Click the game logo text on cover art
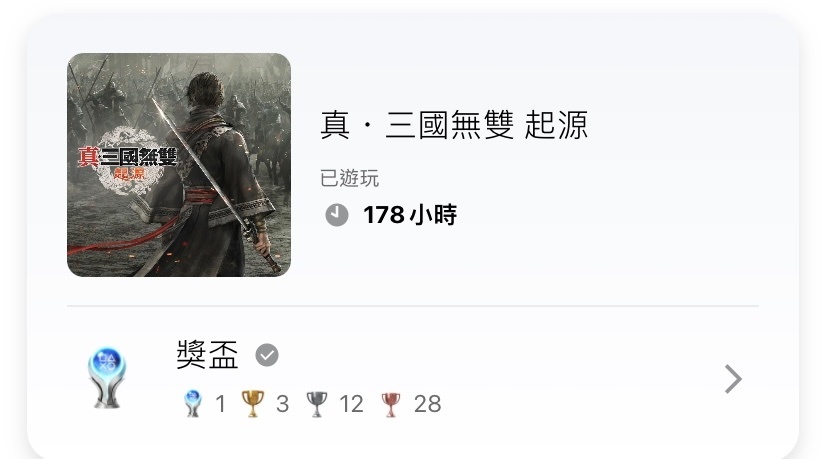Viewport: 827px width, 459px height. (x=128, y=161)
